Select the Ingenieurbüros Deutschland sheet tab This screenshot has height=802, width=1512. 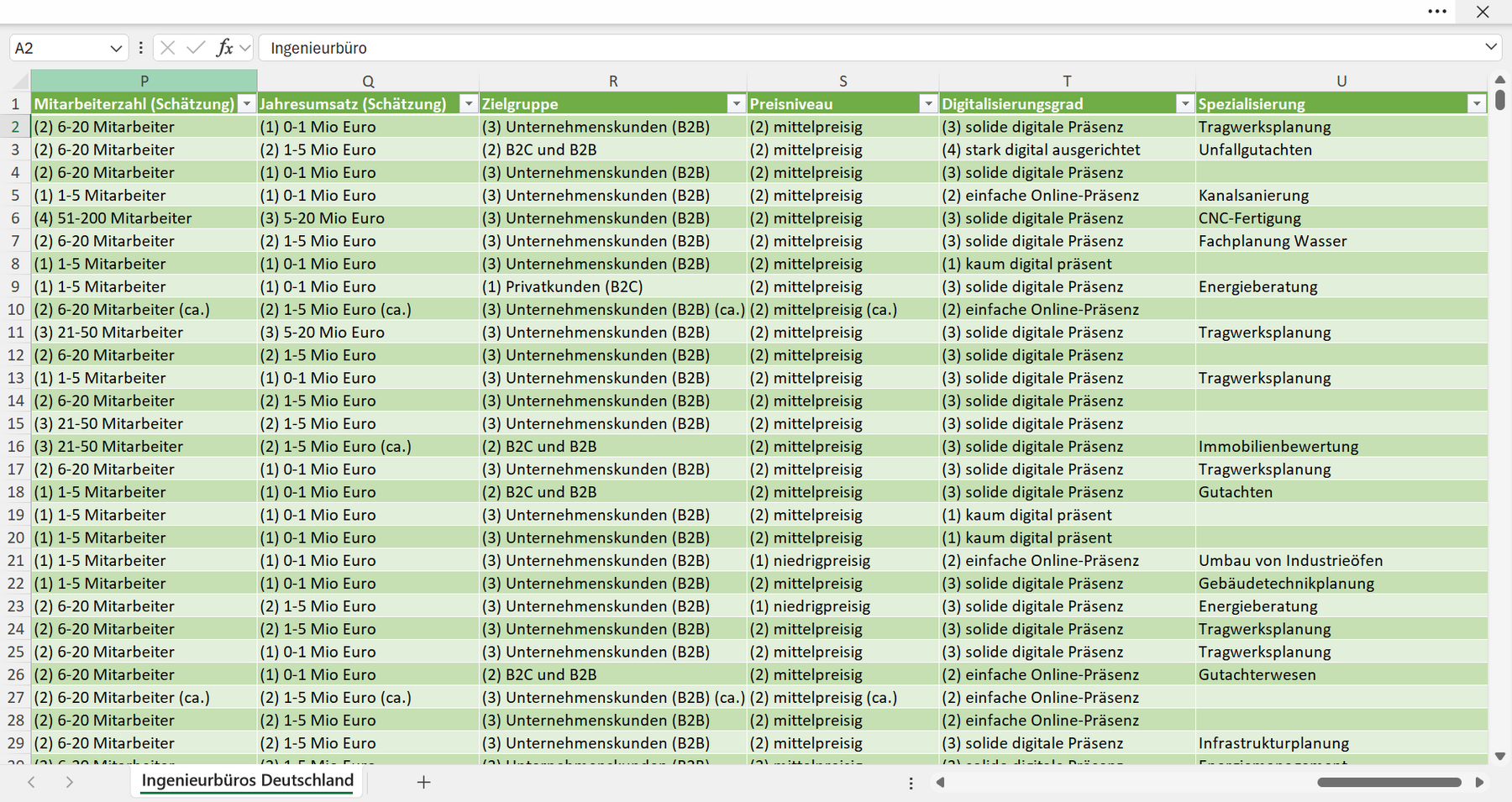click(x=248, y=780)
